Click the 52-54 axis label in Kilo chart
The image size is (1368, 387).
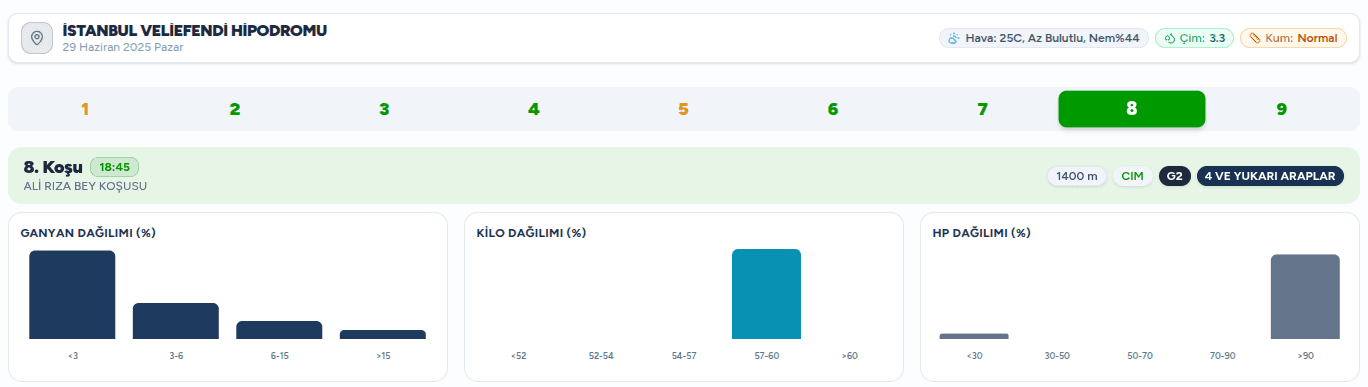click(601, 356)
